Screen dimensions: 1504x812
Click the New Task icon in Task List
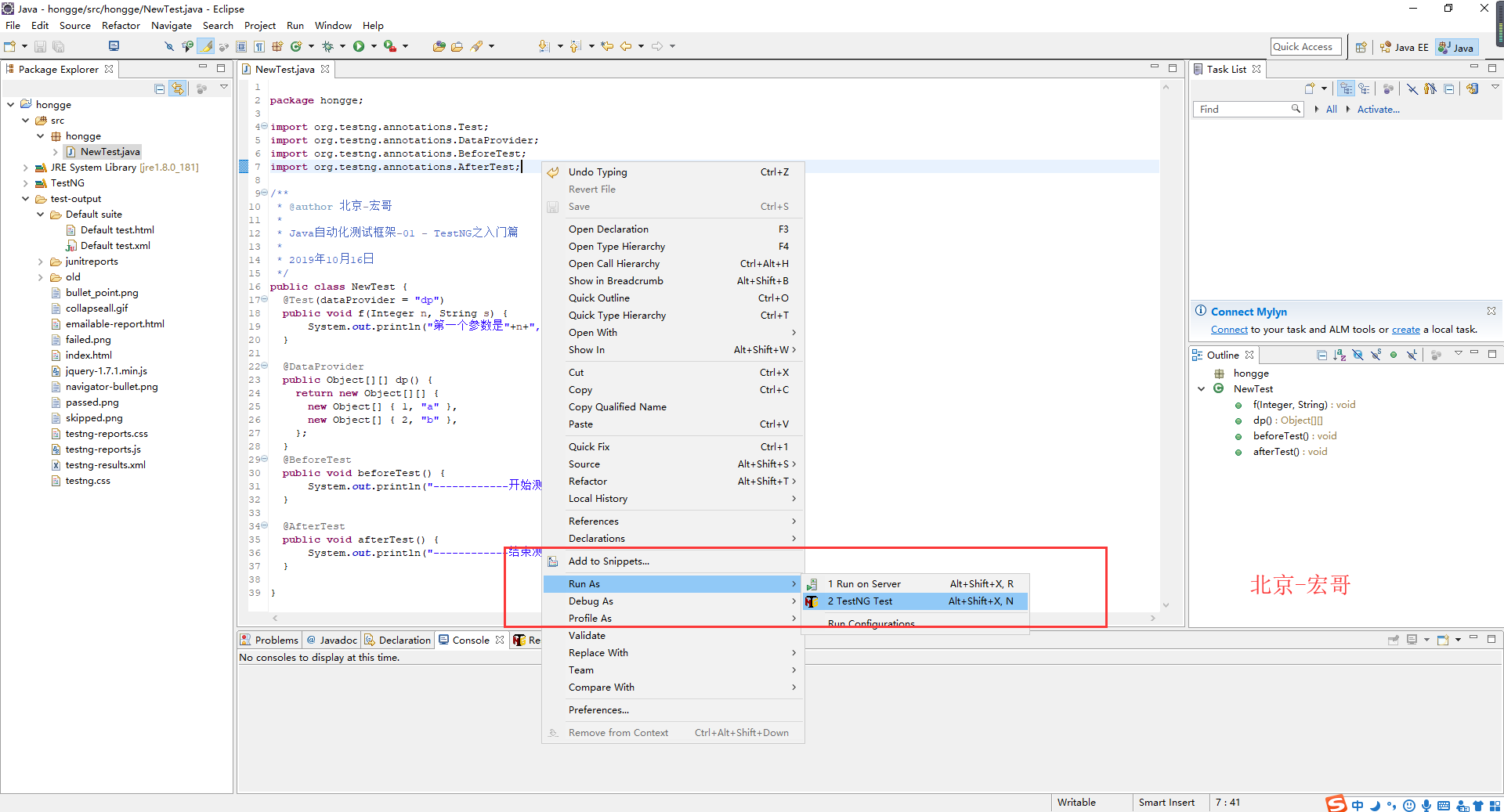coord(1310,88)
